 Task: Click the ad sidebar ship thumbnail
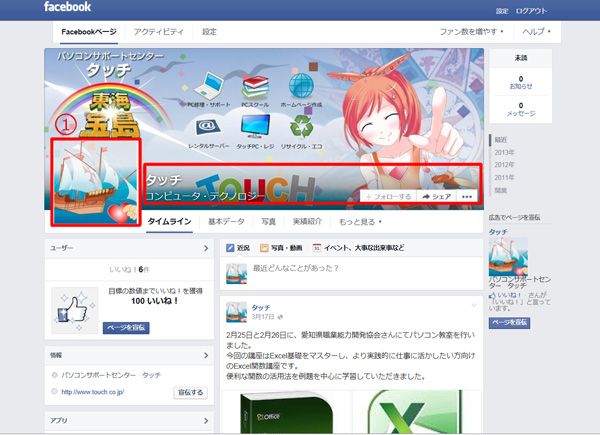point(508,257)
